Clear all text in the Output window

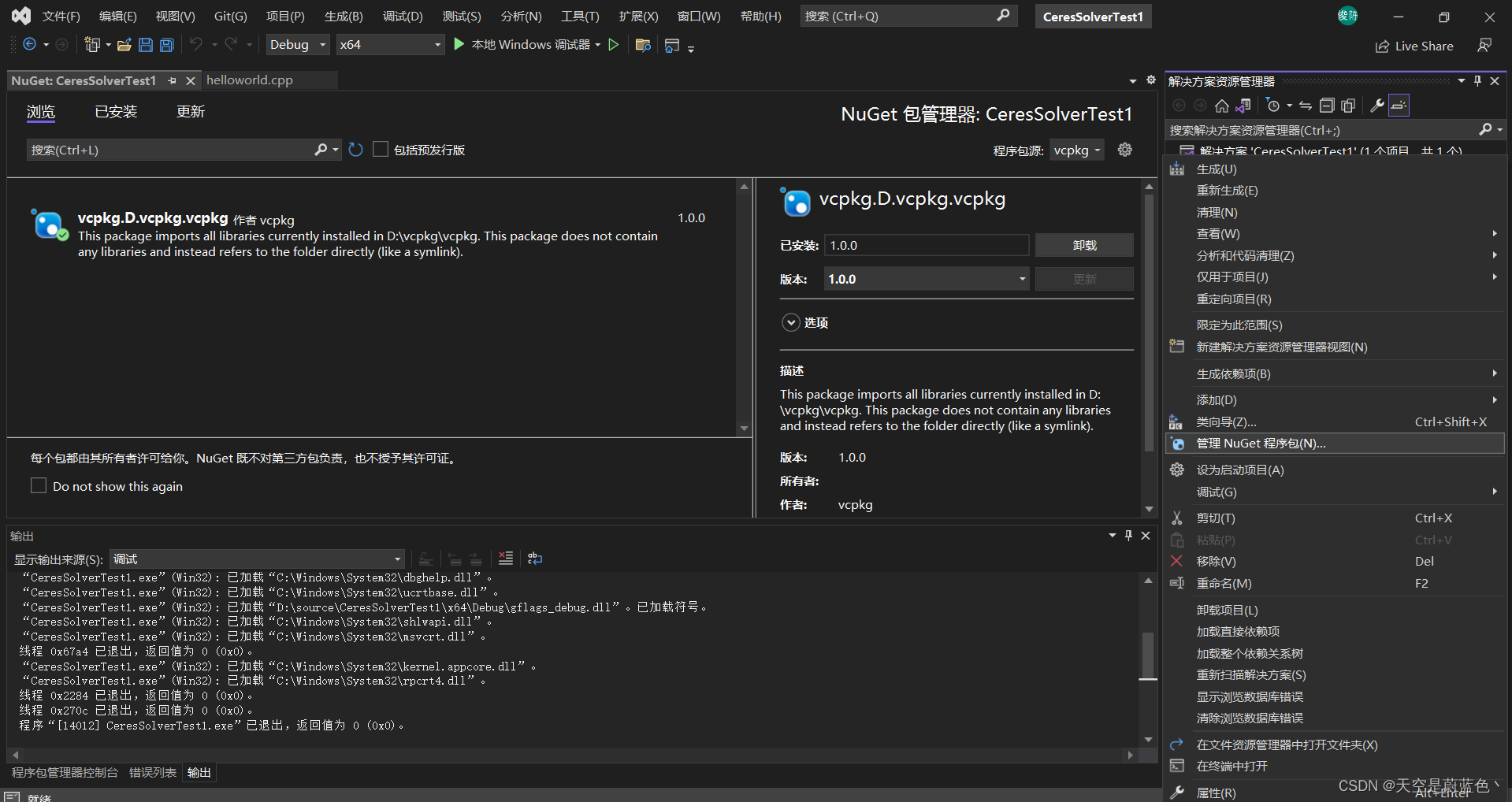(x=505, y=559)
